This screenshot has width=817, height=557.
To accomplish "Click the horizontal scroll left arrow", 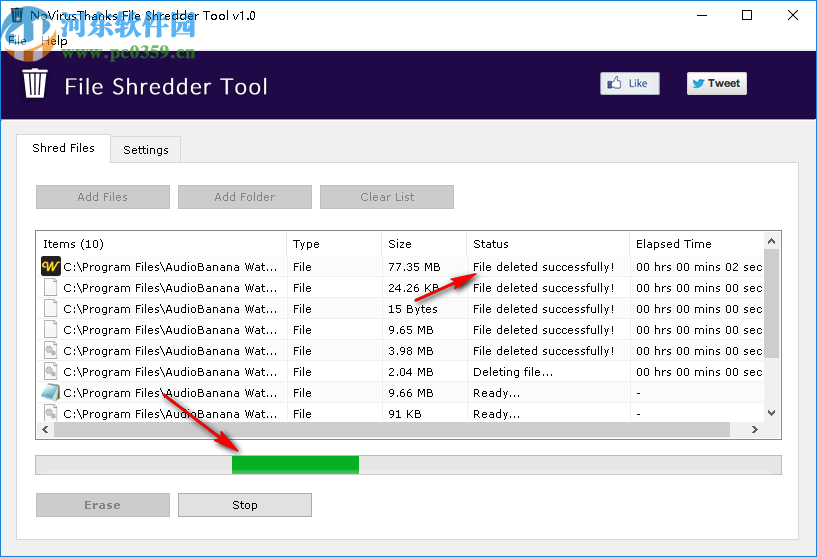I will pyautogui.click(x=45, y=429).
